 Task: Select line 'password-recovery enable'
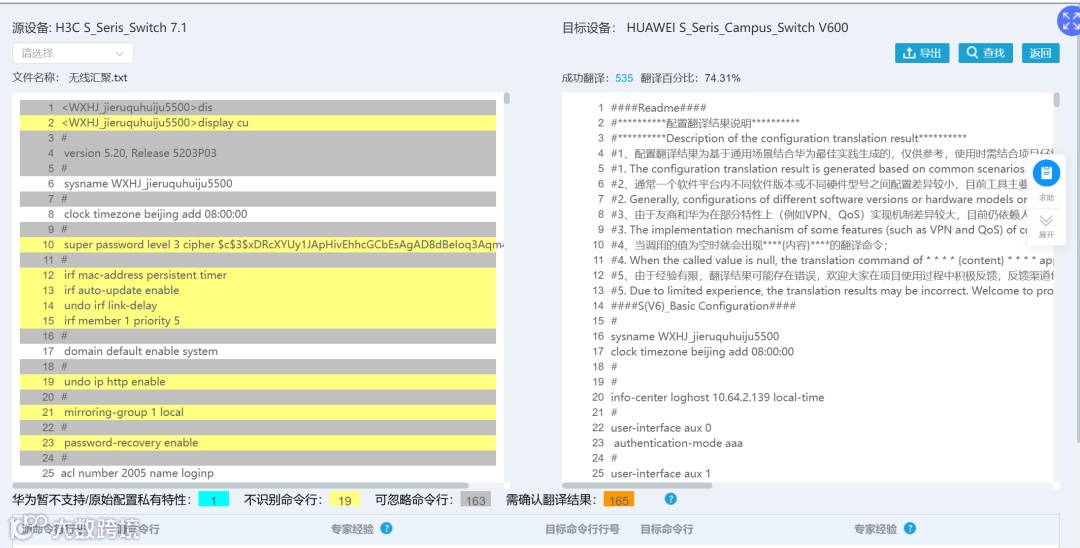click(x=258, y=443)
